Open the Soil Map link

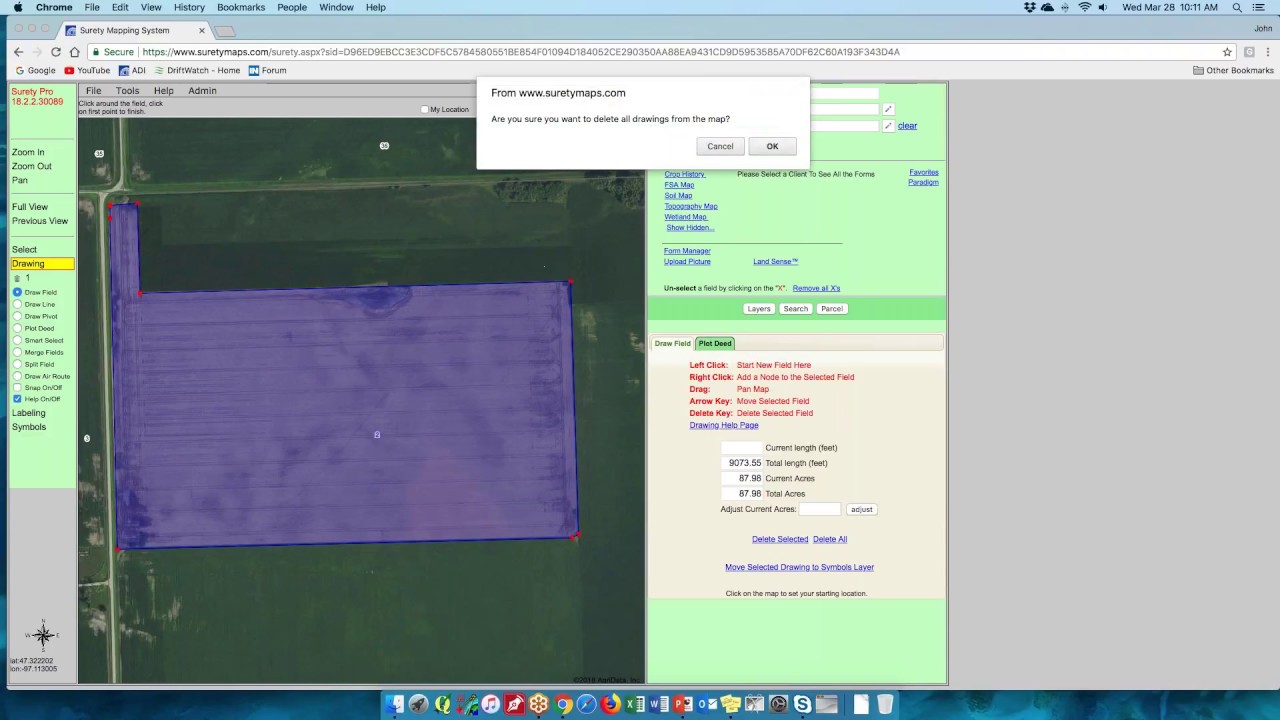pos(678,196)
